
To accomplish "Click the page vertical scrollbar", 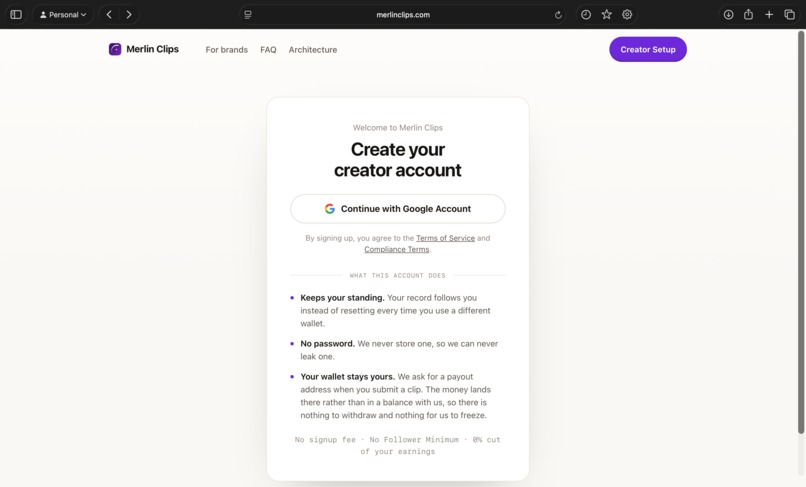I will point(801,231).
